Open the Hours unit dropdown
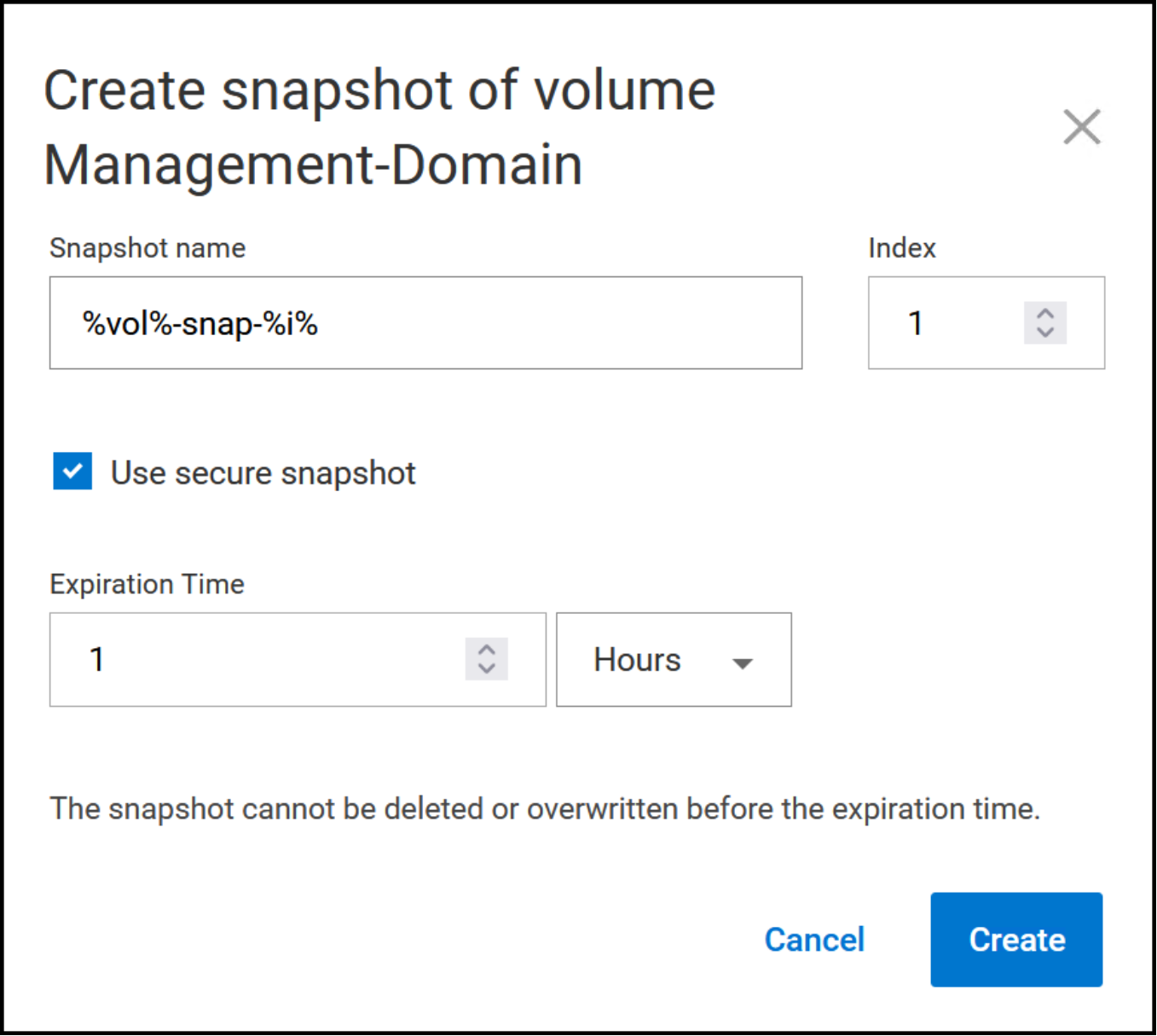The image size is (1157, 1036). tap(674, 659)
